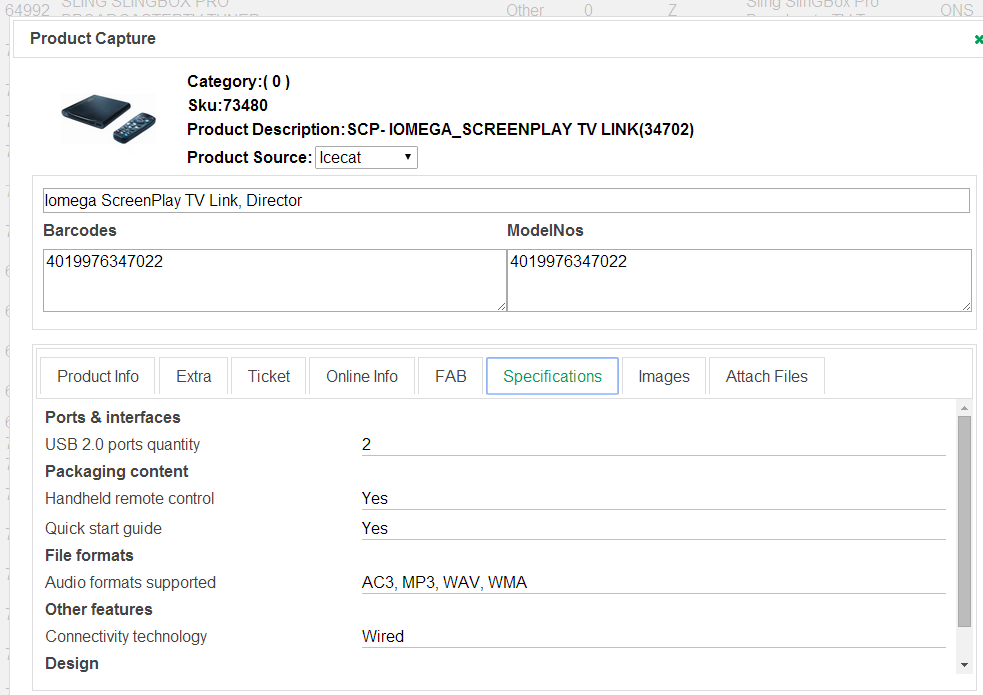Viewport: 983px width, 695px height.
Task: Click the Sku:73480 text
Action: [x=228, y=105]
